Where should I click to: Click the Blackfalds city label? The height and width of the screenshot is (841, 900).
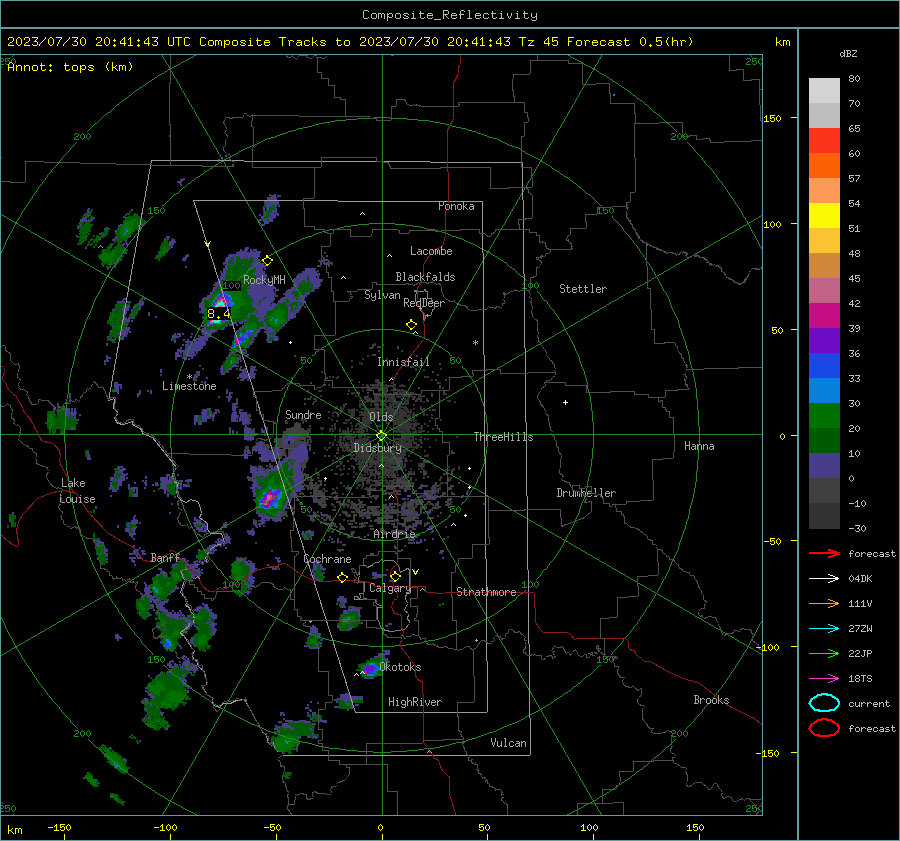tap(425, 277)
